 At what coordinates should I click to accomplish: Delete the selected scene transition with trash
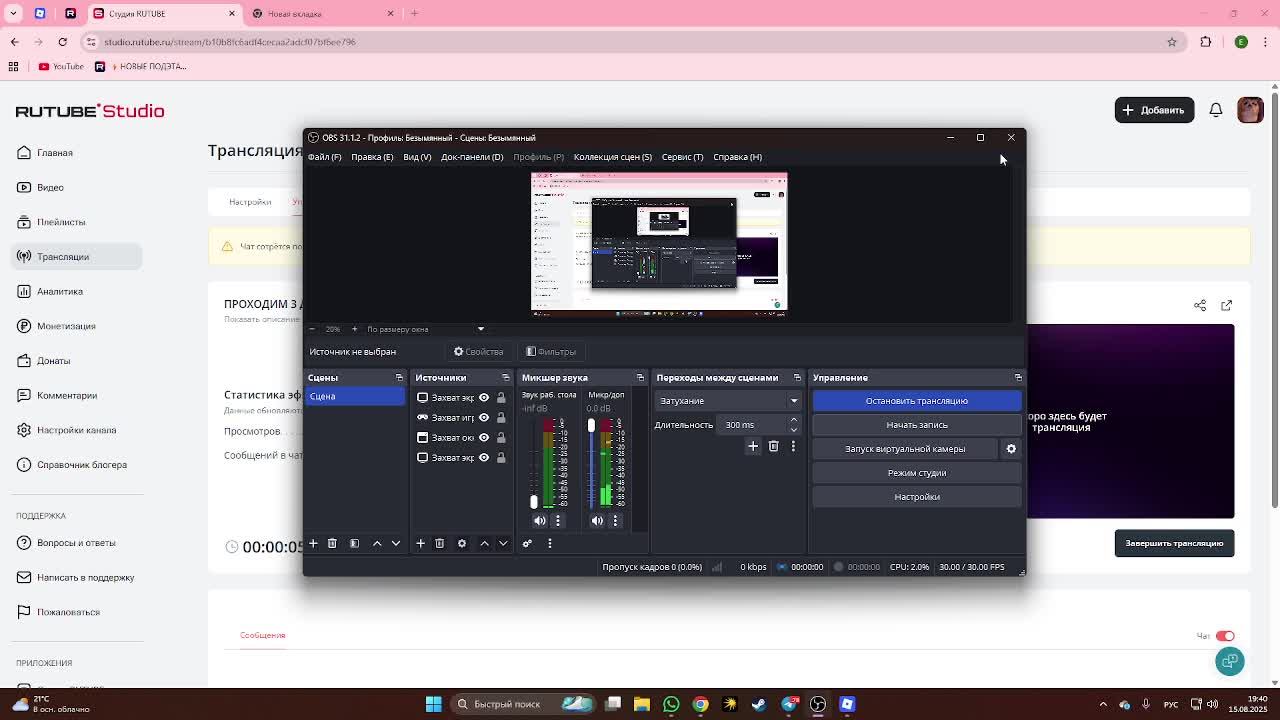[773, 446]
